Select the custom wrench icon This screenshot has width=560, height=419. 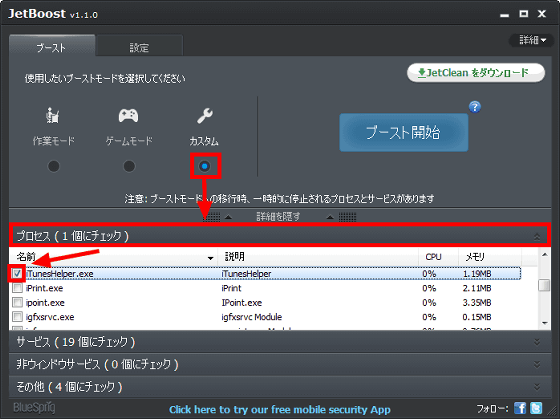[x=205, y=115]
